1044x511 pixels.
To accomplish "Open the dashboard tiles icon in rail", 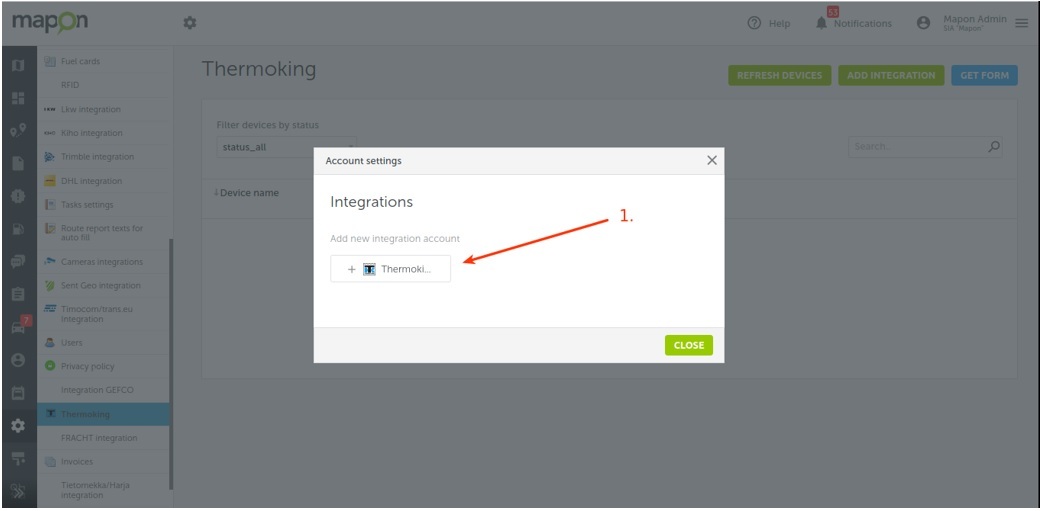I will point(18,98).
